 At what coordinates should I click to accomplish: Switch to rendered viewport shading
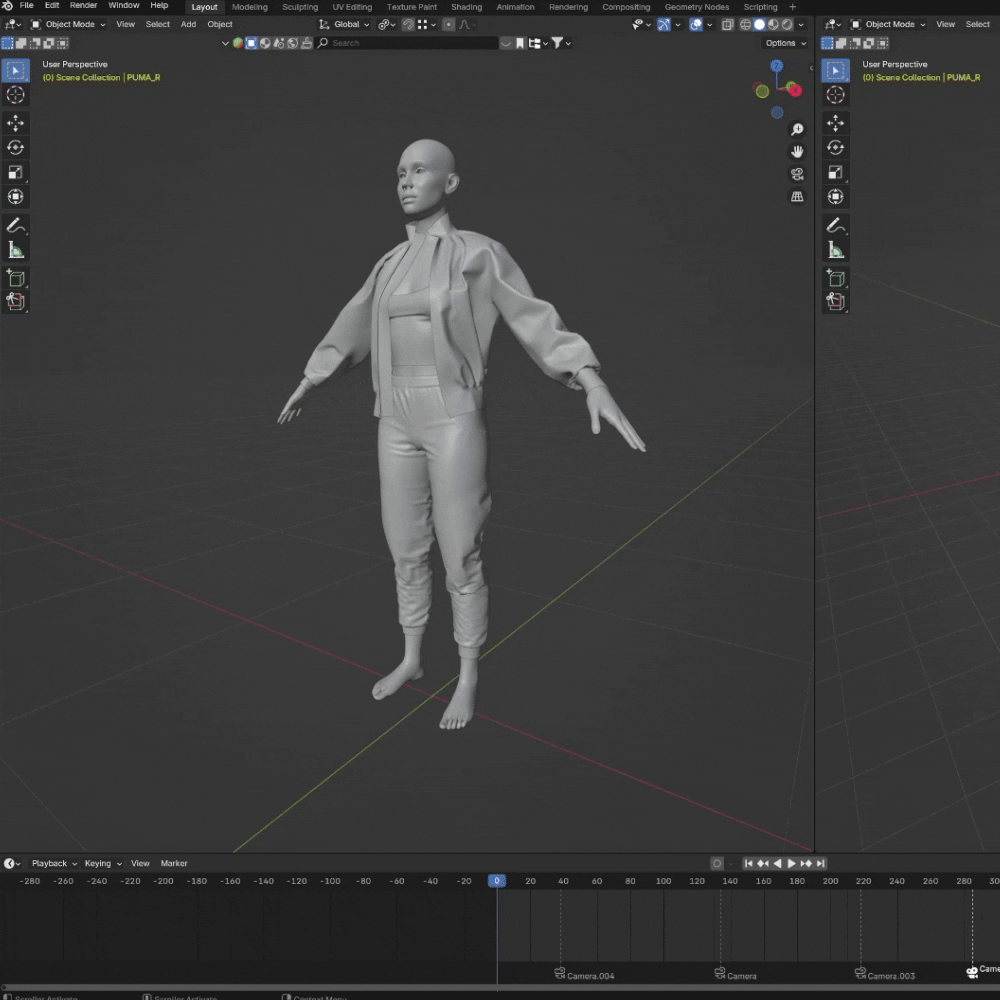787,24
